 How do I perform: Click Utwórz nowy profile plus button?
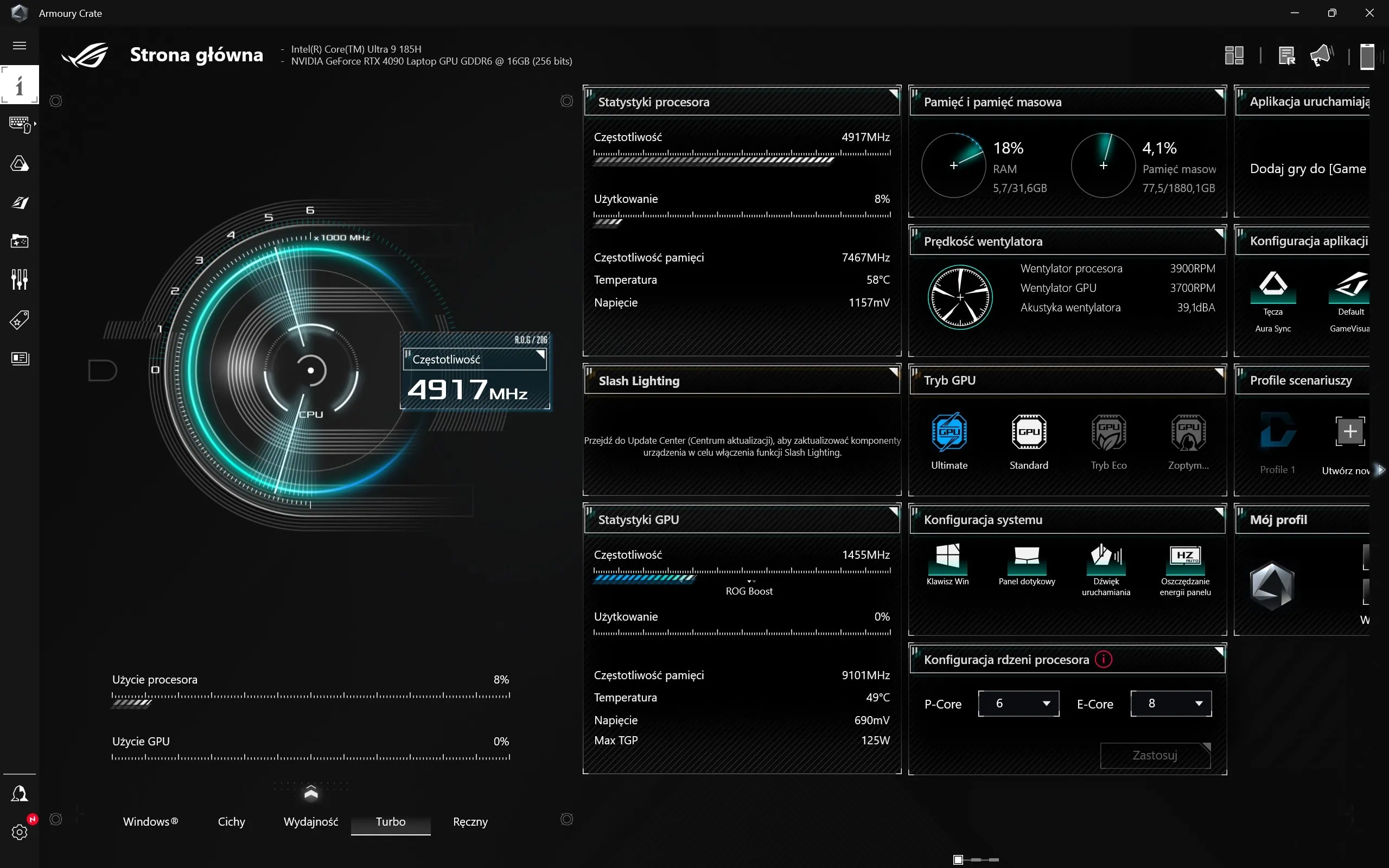click(1350, 431)
